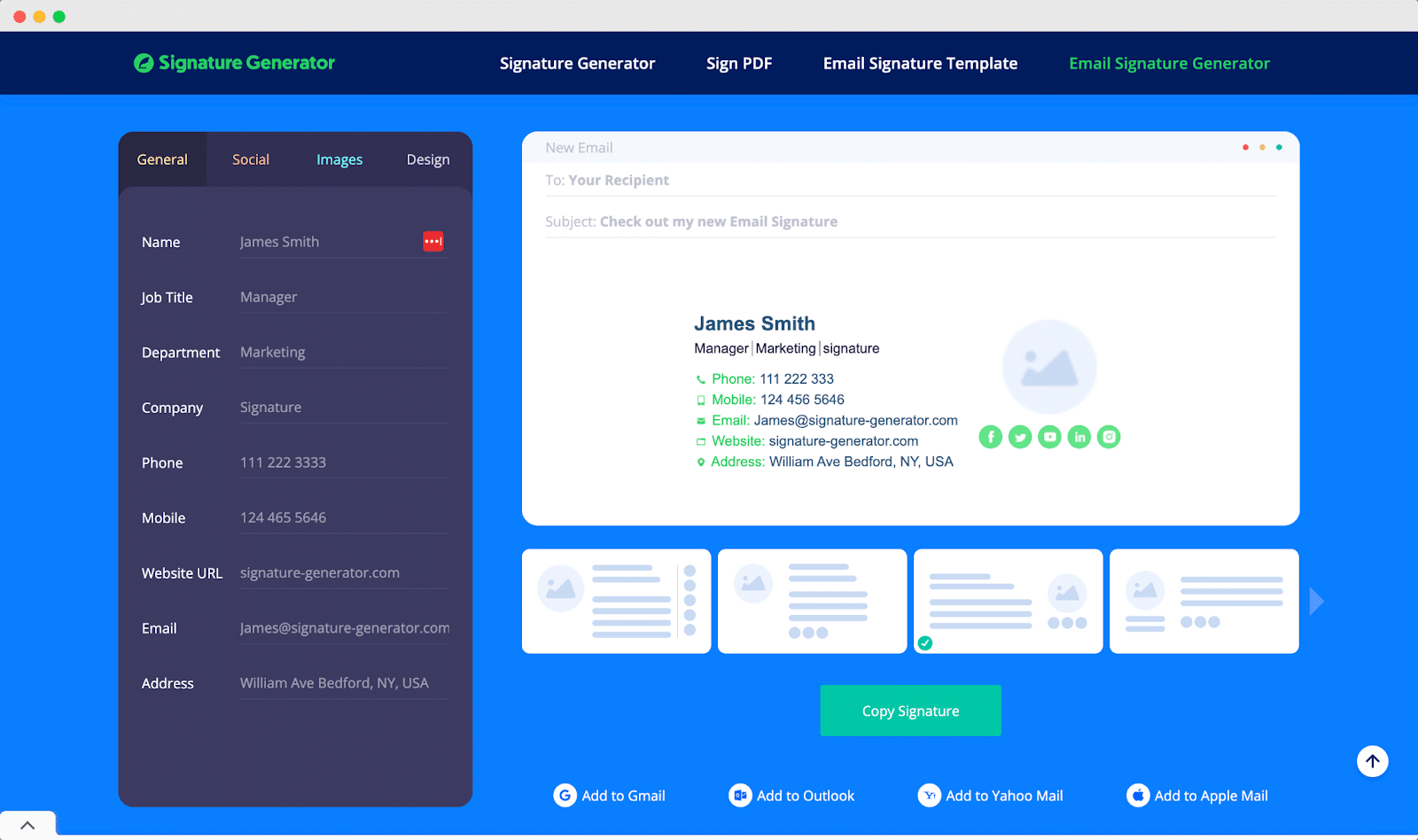
Task: Click the teal dot in email preview header
Action: 1279,147
